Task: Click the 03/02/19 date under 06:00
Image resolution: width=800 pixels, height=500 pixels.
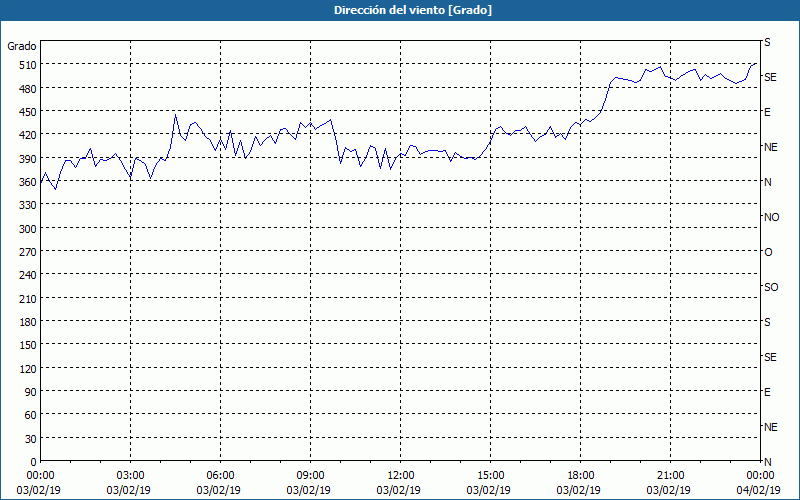Action: click(x=218, y=490)
